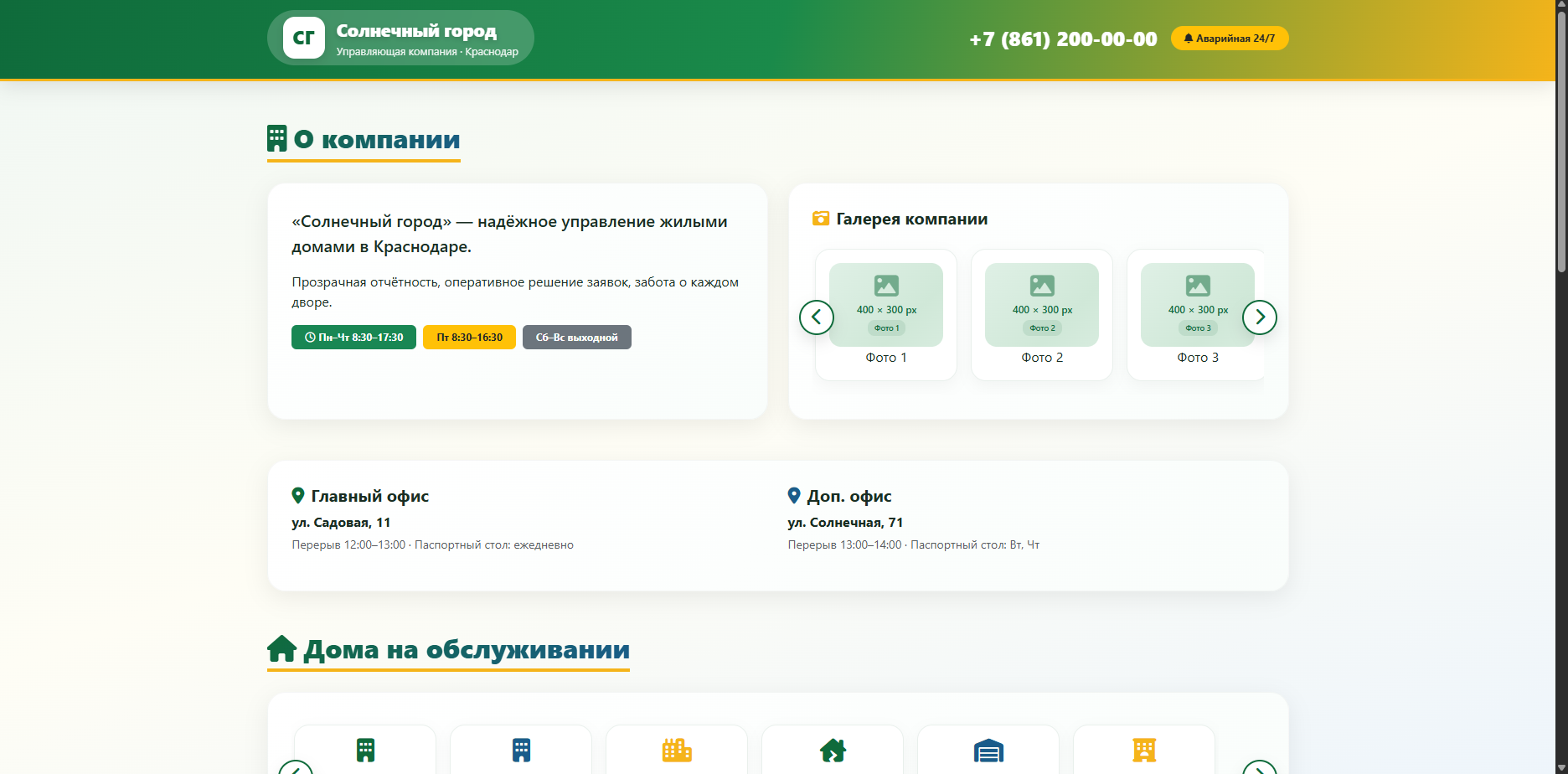This screenshot has height=774, width=1568.
Task: Click the blue location pin by Доп. офис
Action: 794,496
